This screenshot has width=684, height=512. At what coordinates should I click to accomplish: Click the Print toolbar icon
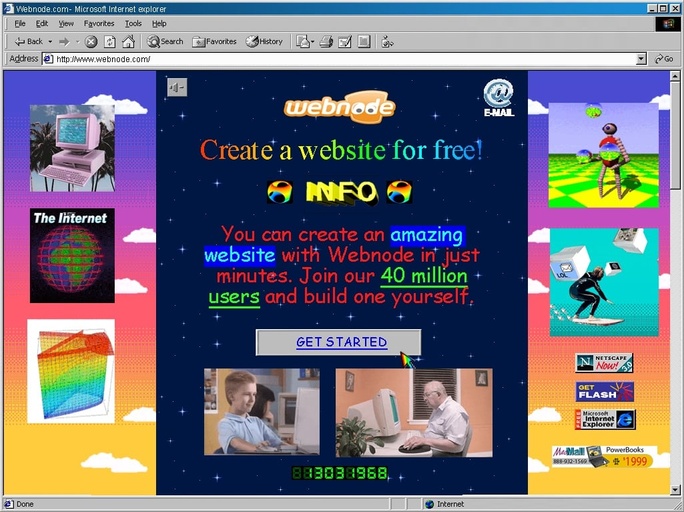pos(326,42)
